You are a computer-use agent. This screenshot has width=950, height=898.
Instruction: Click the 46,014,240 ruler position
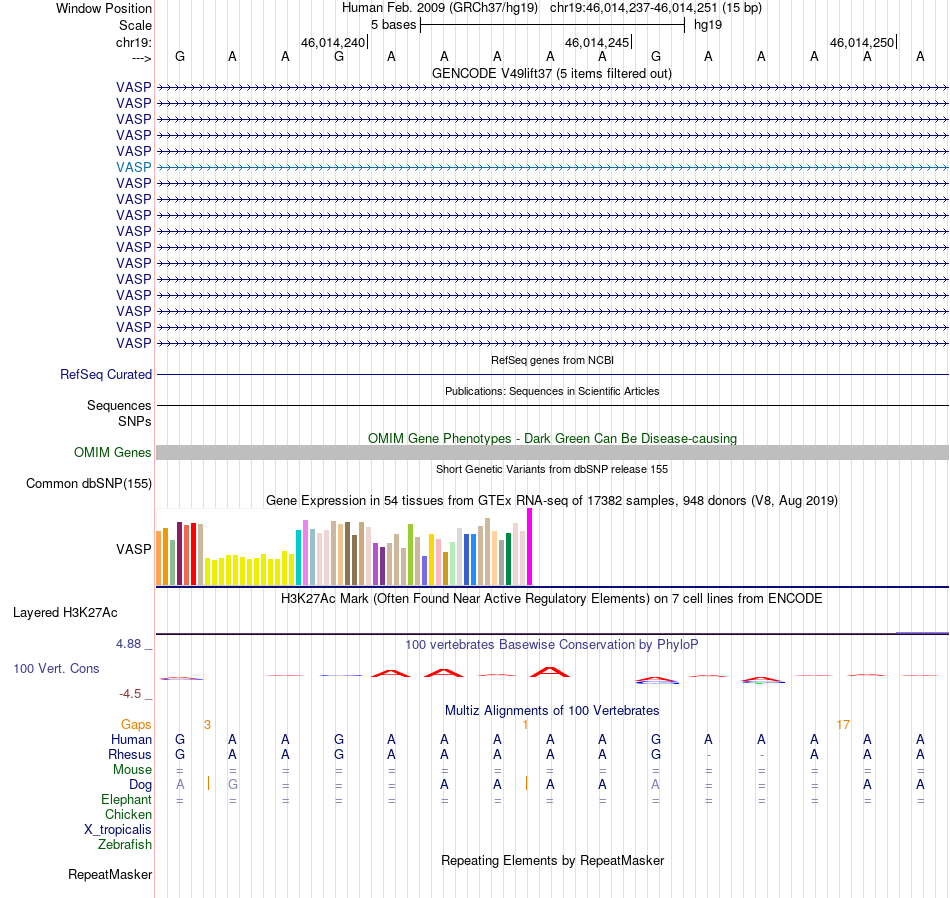(333, 42)
